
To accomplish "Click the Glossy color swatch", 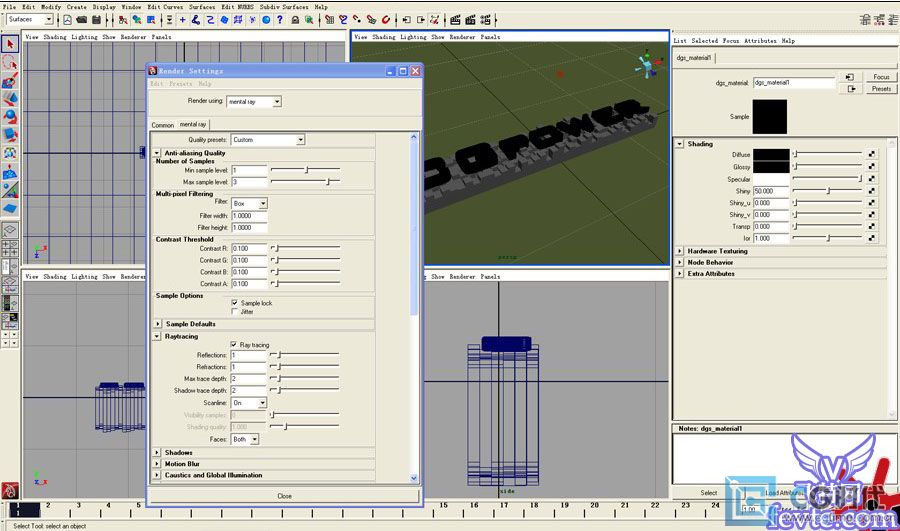I will point(771,167).
